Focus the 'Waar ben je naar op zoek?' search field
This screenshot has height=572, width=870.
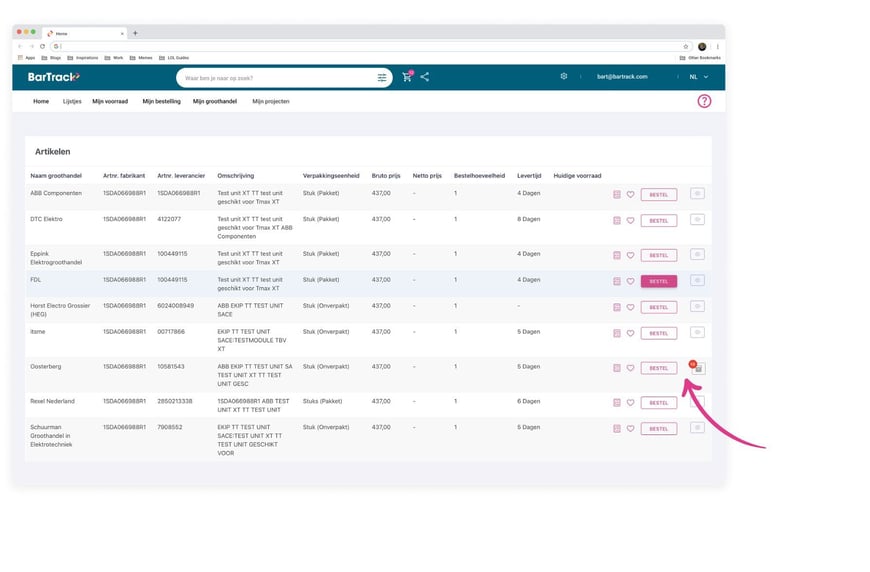[x=275, y=77]
